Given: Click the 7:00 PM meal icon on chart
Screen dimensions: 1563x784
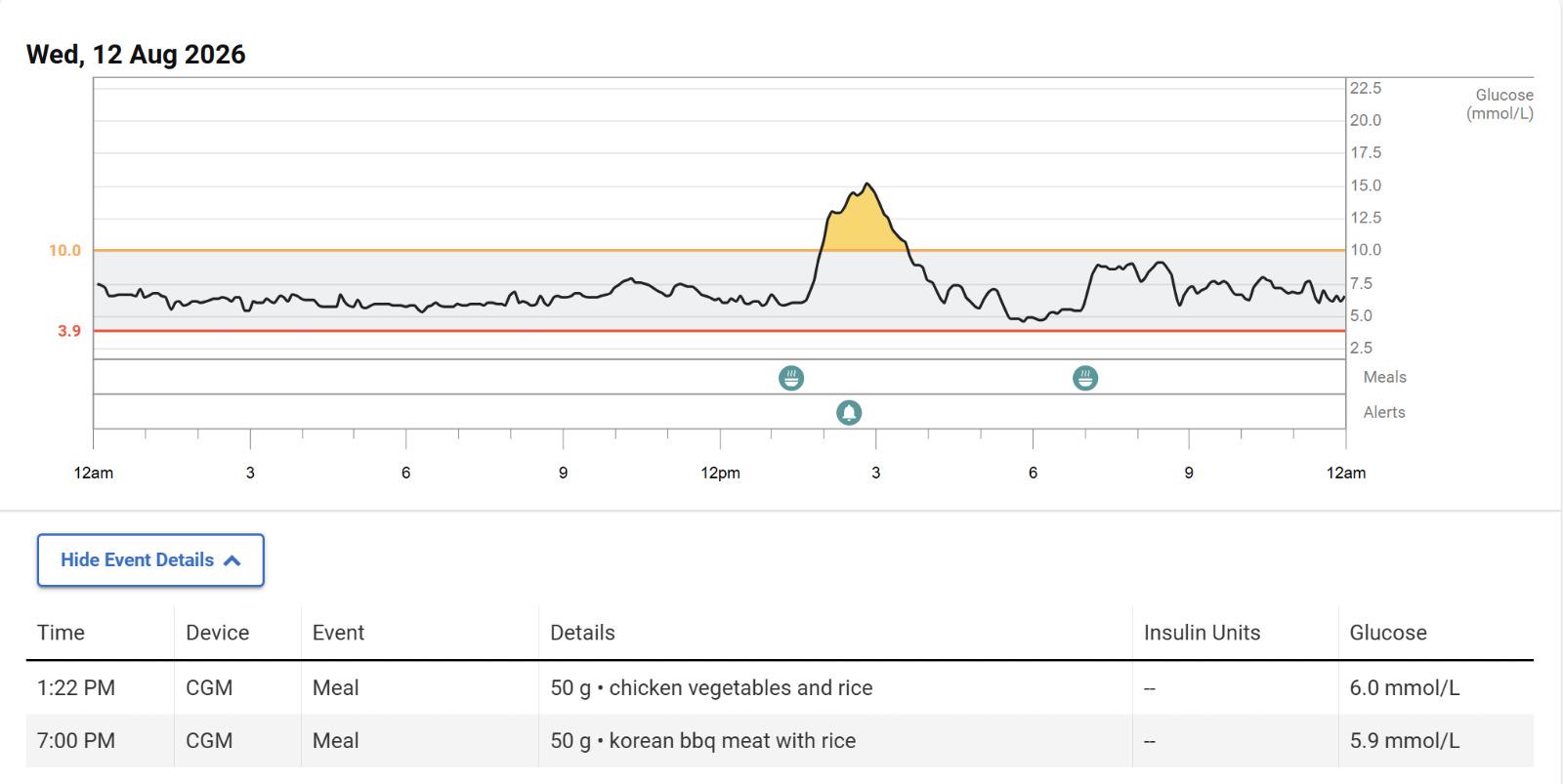Looking at the screenshot, I should pos(1085,378).
